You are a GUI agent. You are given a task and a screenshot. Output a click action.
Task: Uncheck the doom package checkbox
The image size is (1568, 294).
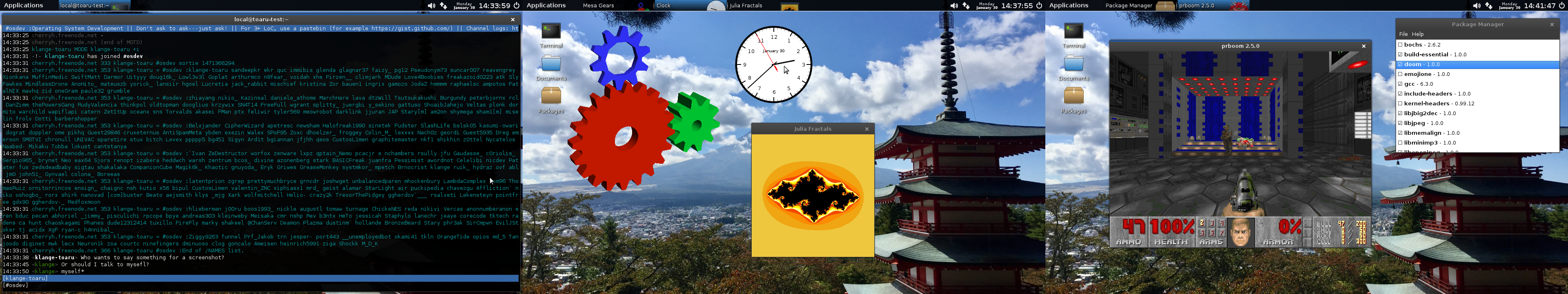pyautogui.click(x=1400, y=64)
